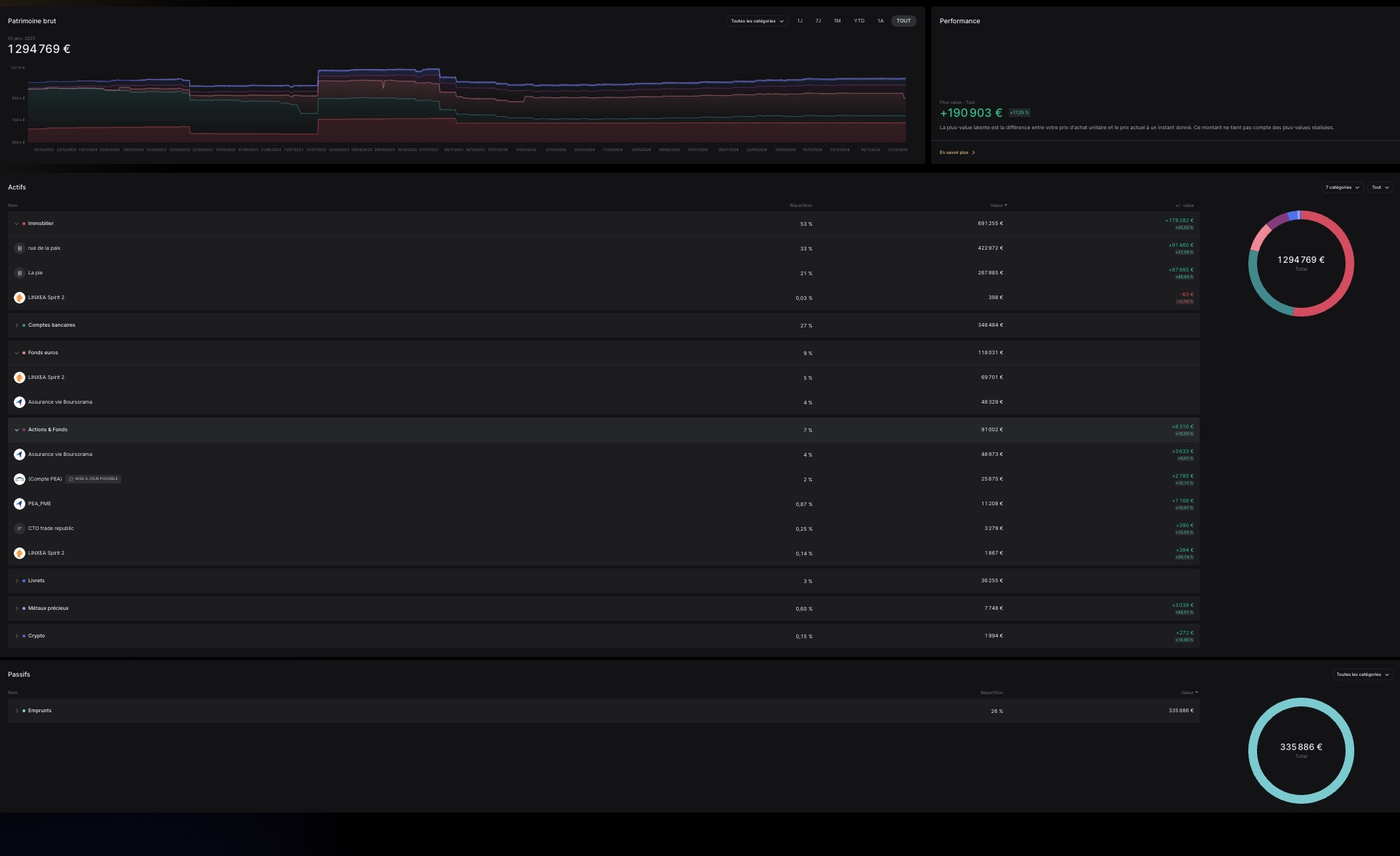Expand the Comptes bancaires category
1400x856 pixels.
17,325
